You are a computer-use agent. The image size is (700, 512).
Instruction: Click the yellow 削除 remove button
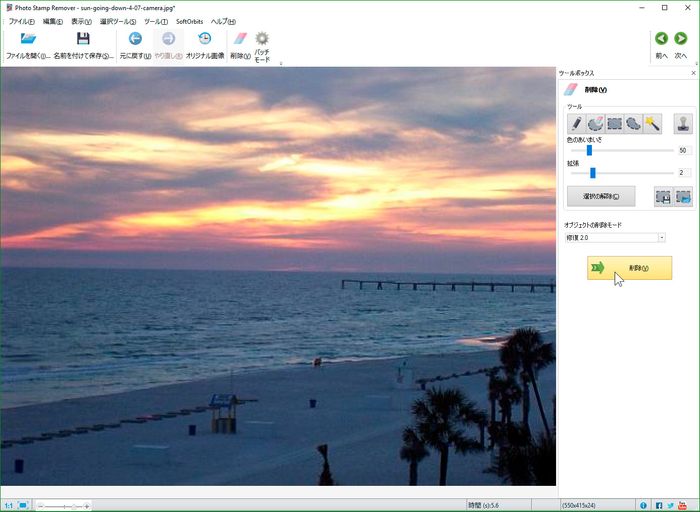click(x=629, y=268)
